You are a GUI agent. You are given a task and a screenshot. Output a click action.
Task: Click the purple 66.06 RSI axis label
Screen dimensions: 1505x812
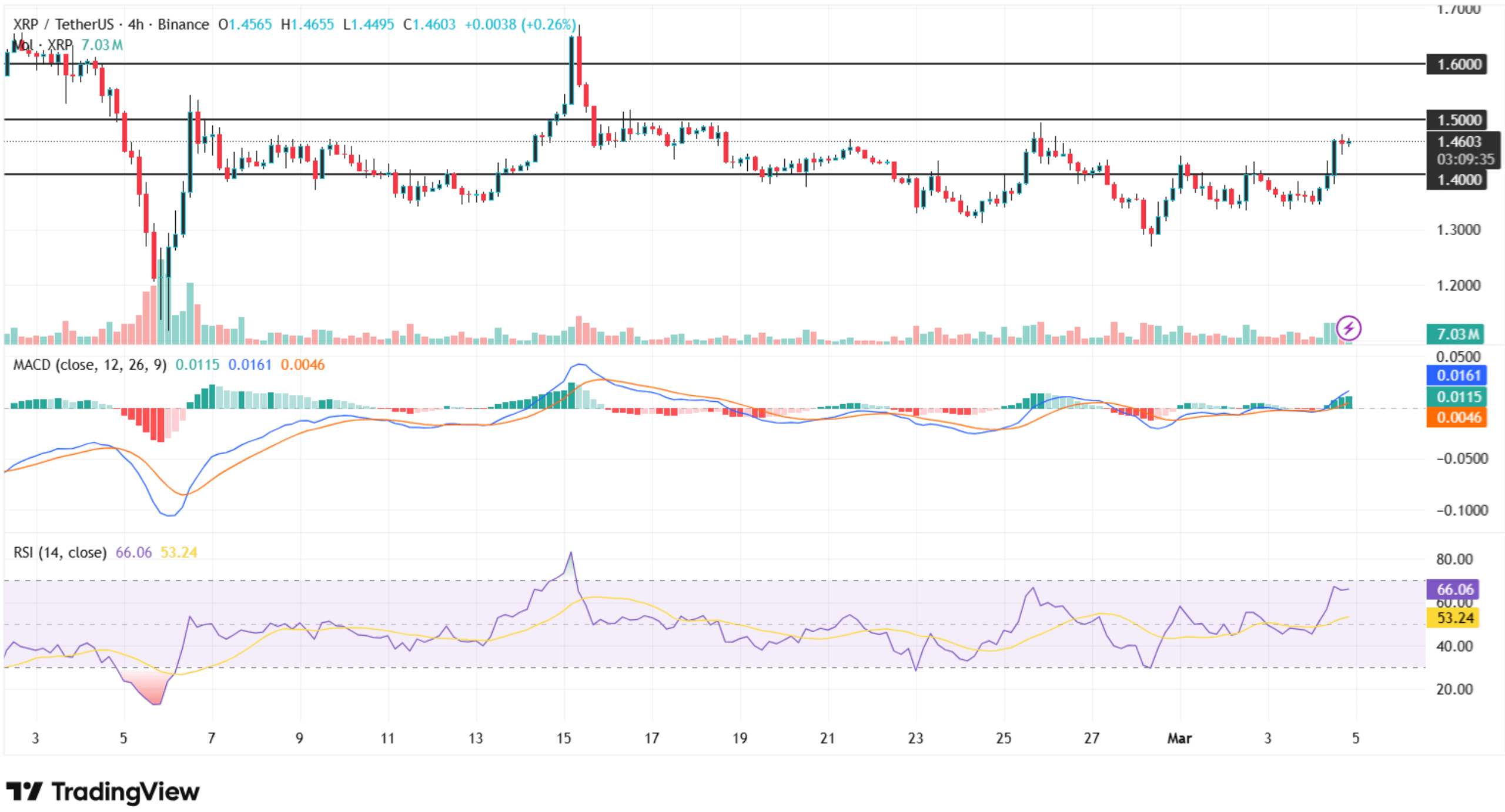1452,589
